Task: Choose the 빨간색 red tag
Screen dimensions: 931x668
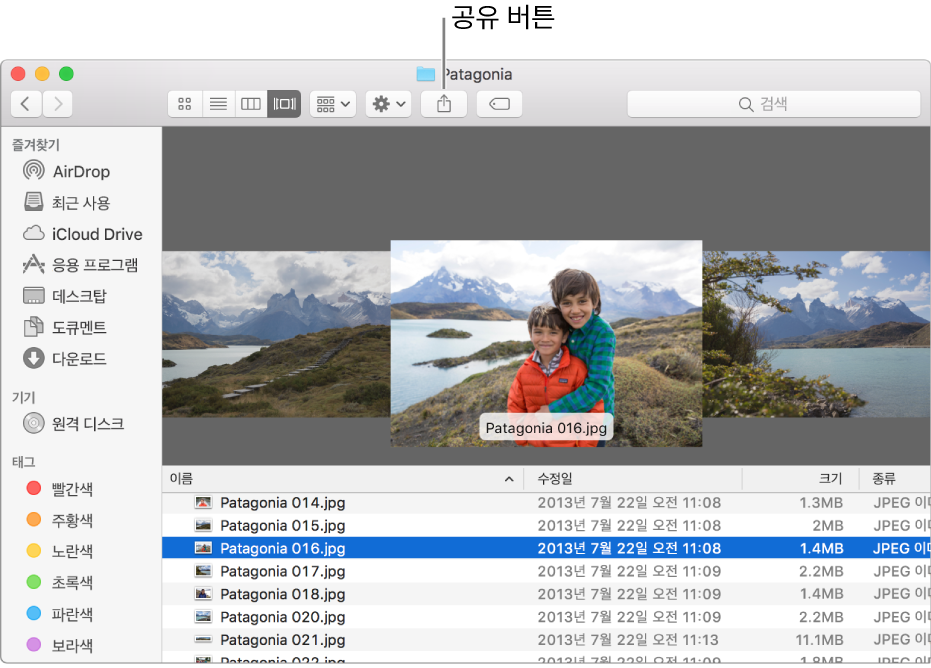Action: point(72,489)
